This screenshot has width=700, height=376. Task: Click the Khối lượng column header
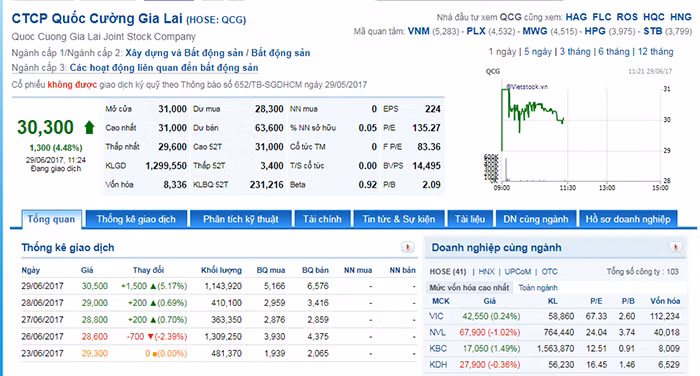click(221, 270)
